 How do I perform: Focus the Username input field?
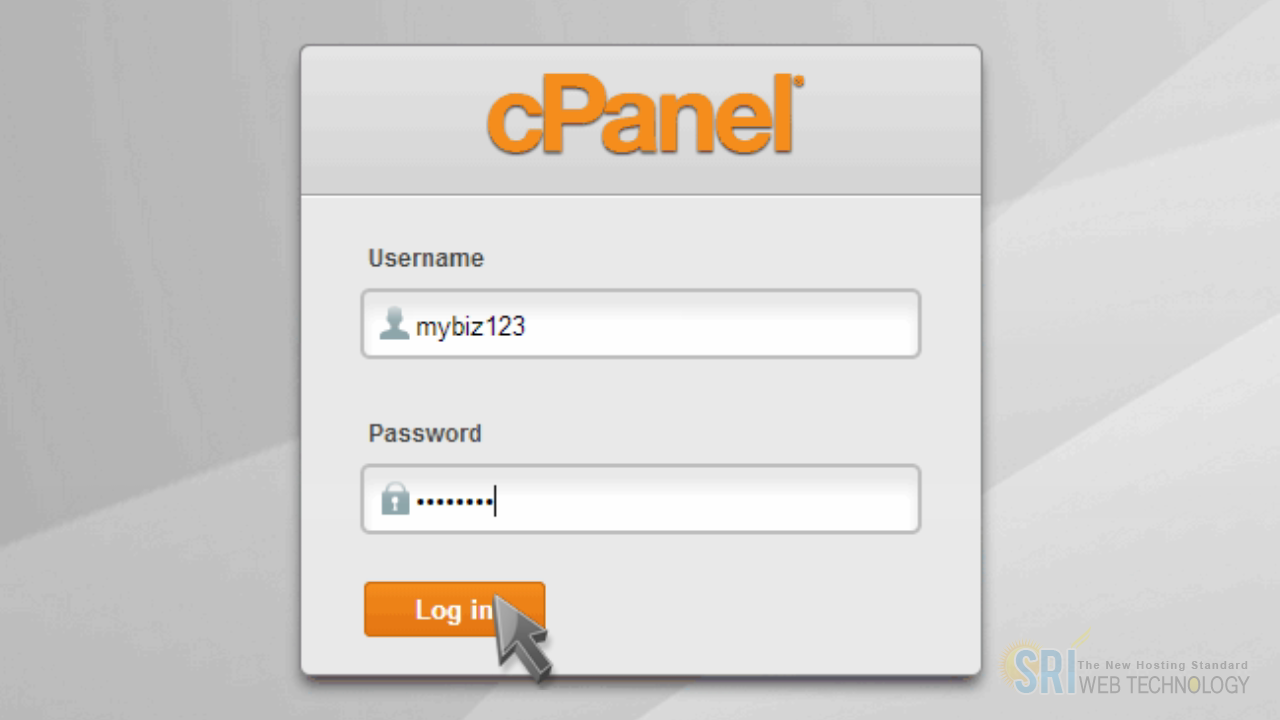640,324
